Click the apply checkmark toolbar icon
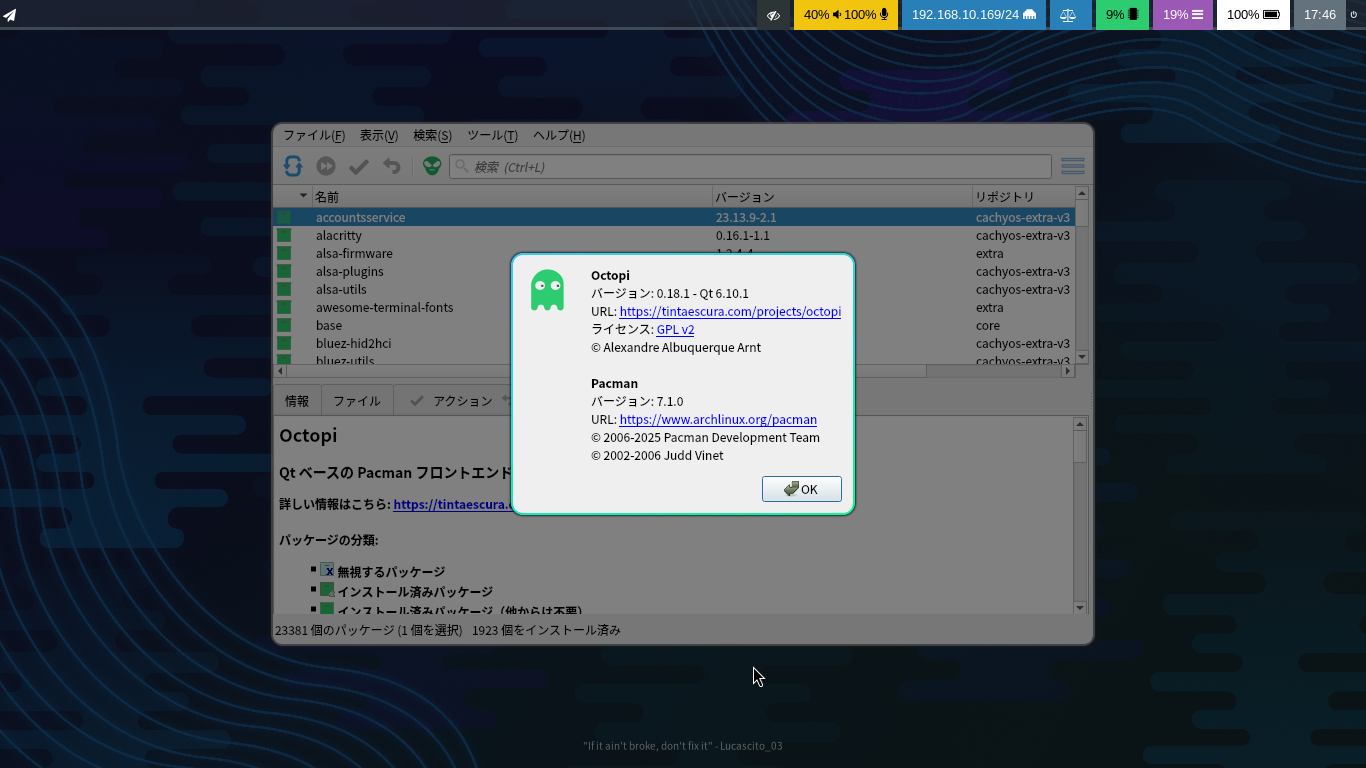The width and height of the screenshot is (1366, 768). (359, 166)
